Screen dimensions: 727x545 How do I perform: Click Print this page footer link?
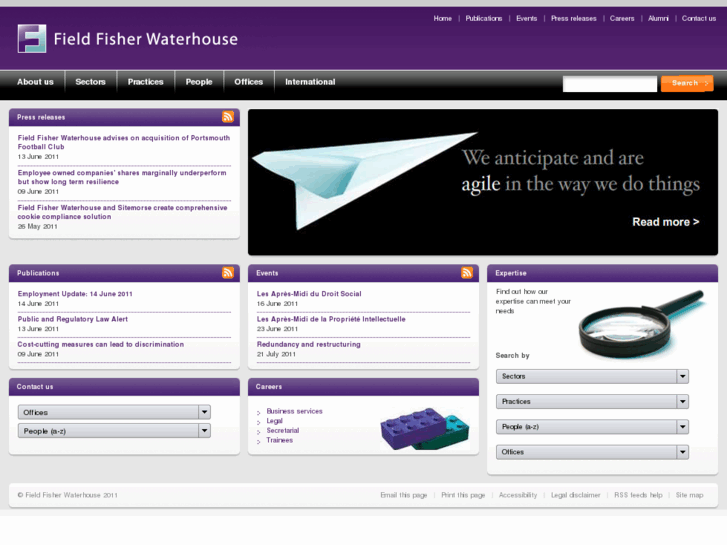[463, 495]
